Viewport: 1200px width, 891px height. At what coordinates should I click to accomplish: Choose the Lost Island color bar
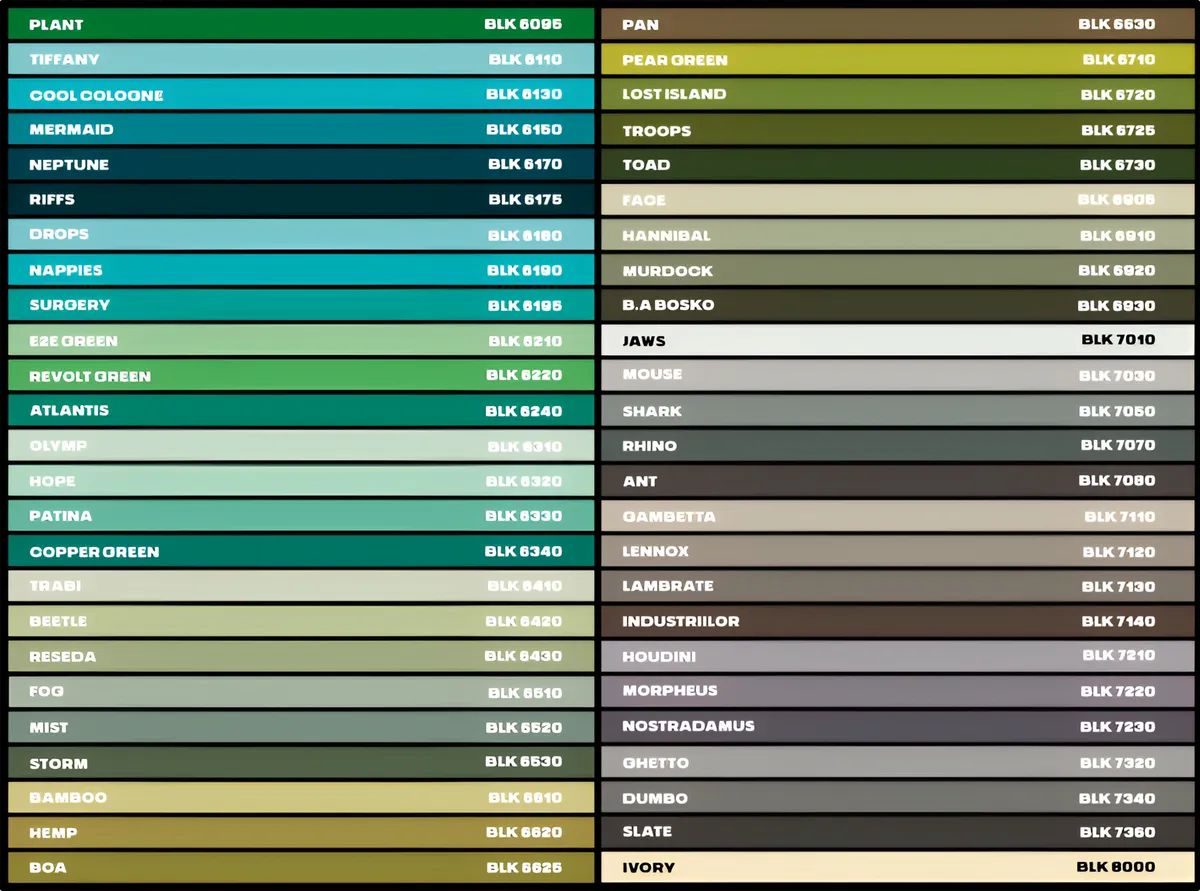tap(897, 94)
